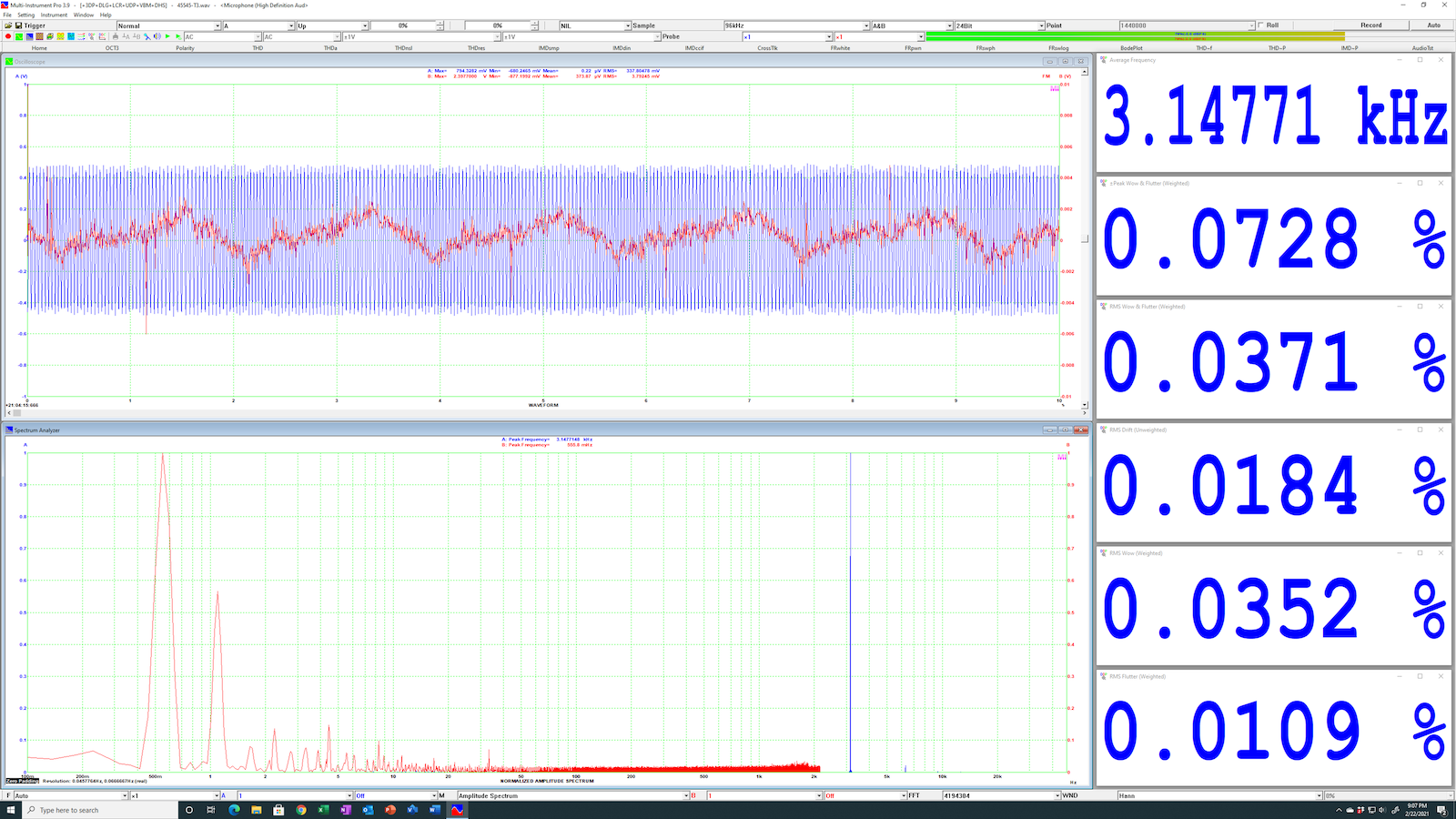Viewport: 1456px width, 819px height.
Task: Open the File menu
Action: (x=7, y=15)
